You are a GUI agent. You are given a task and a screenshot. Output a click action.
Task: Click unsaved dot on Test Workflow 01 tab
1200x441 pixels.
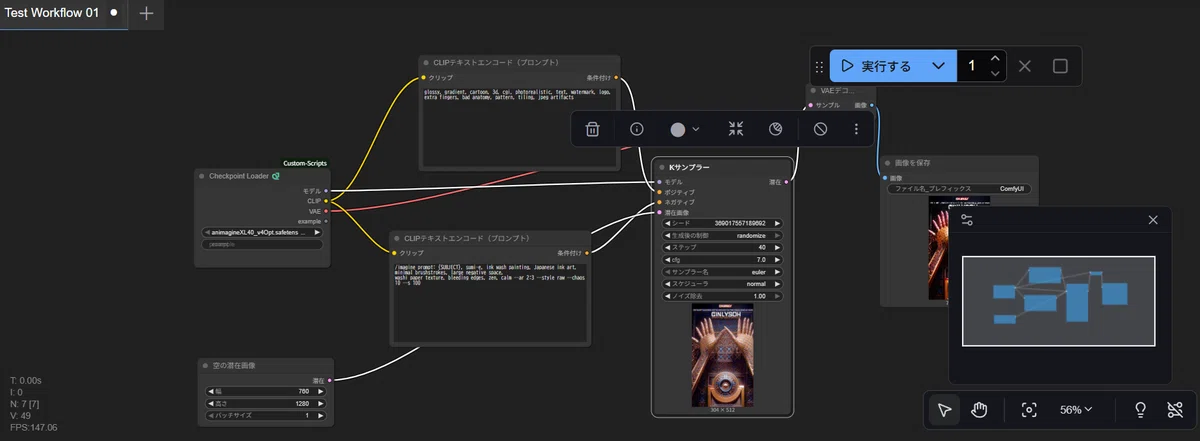tap(114, 13)
